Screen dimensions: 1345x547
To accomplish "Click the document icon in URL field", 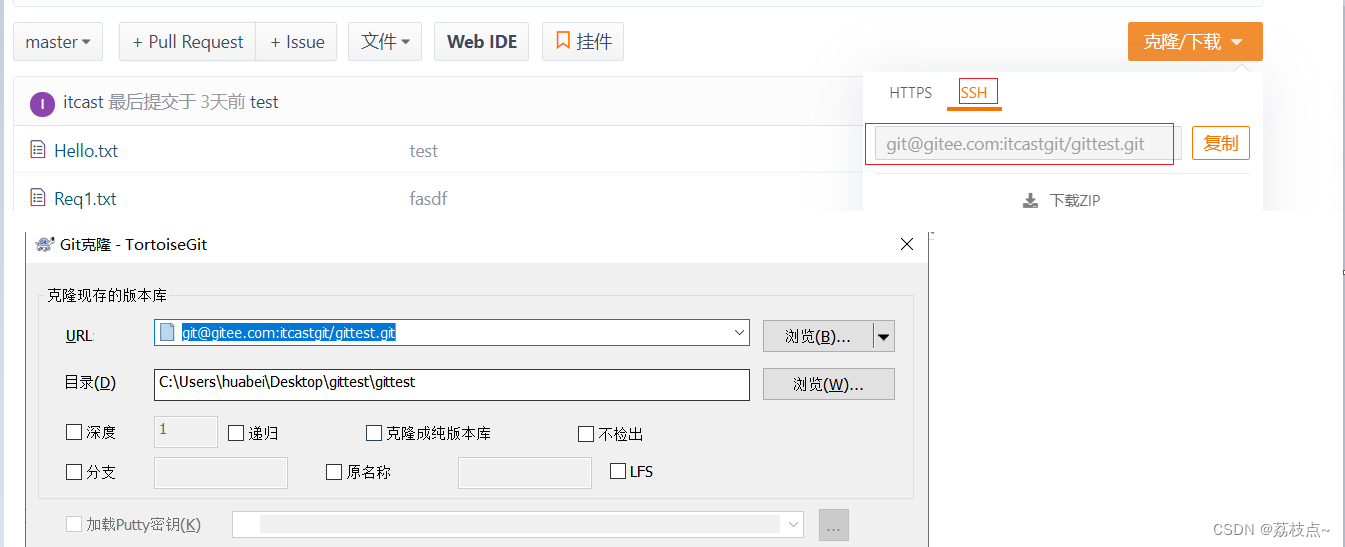I will point(167,333).
